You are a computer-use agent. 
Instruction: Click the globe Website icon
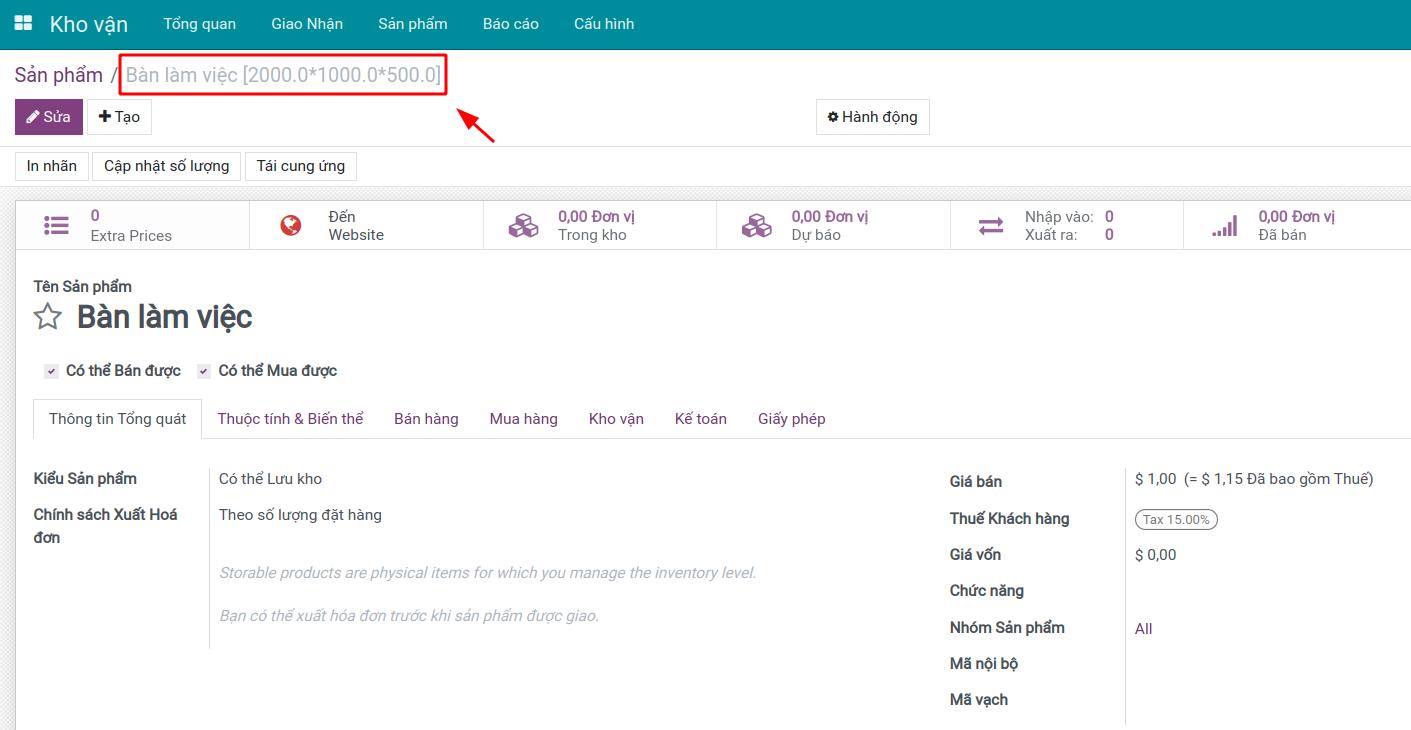tap(291, 226)
